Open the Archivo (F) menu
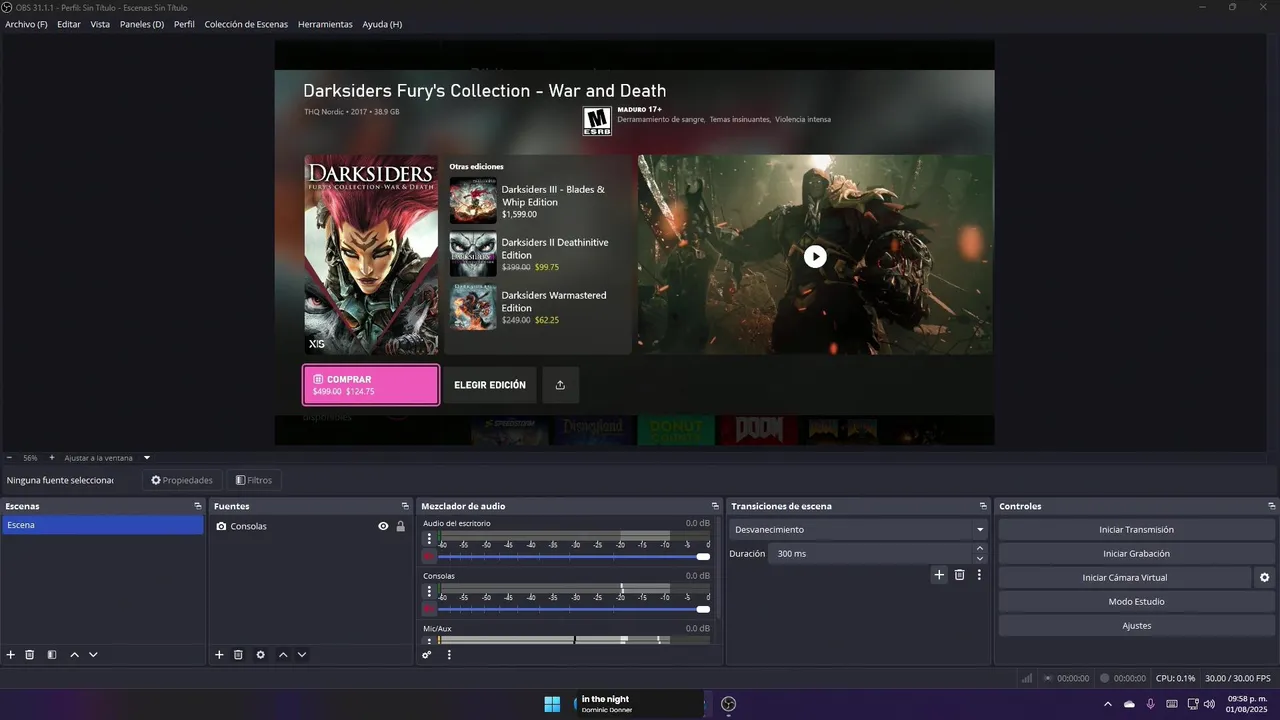This screenshot has height=720, width=1280. pos(26,24)
